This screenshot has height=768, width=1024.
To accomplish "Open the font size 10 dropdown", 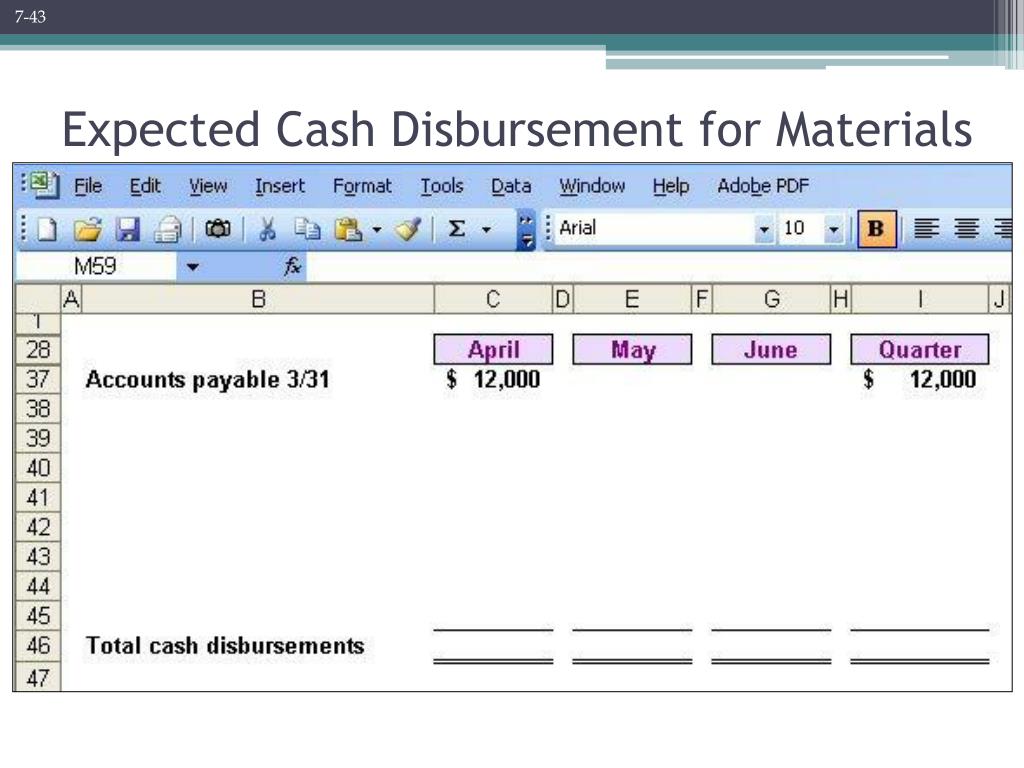I will 833,229.
